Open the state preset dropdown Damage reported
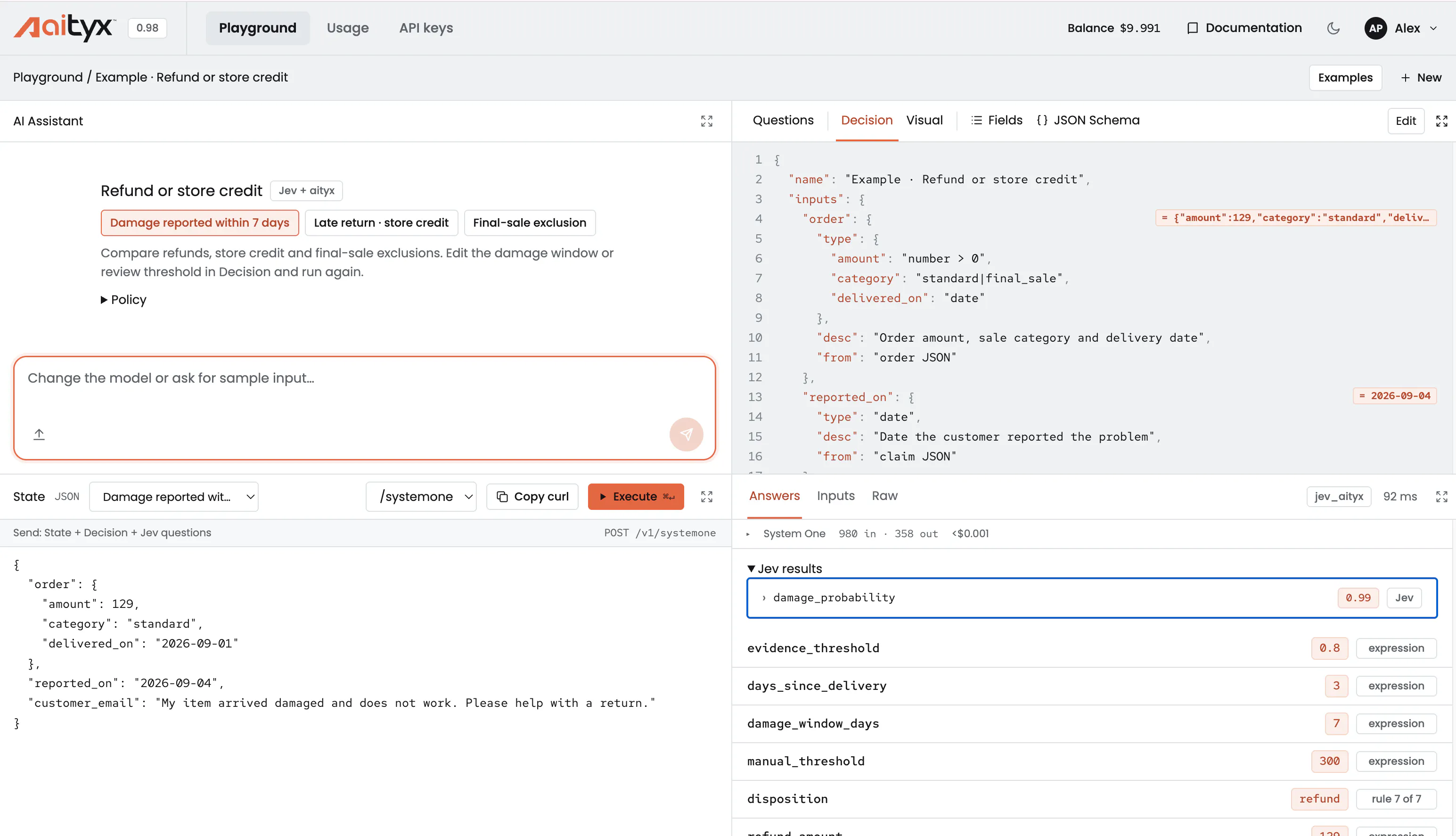This screenshot has height=836, width=1456. coord(174,497)
